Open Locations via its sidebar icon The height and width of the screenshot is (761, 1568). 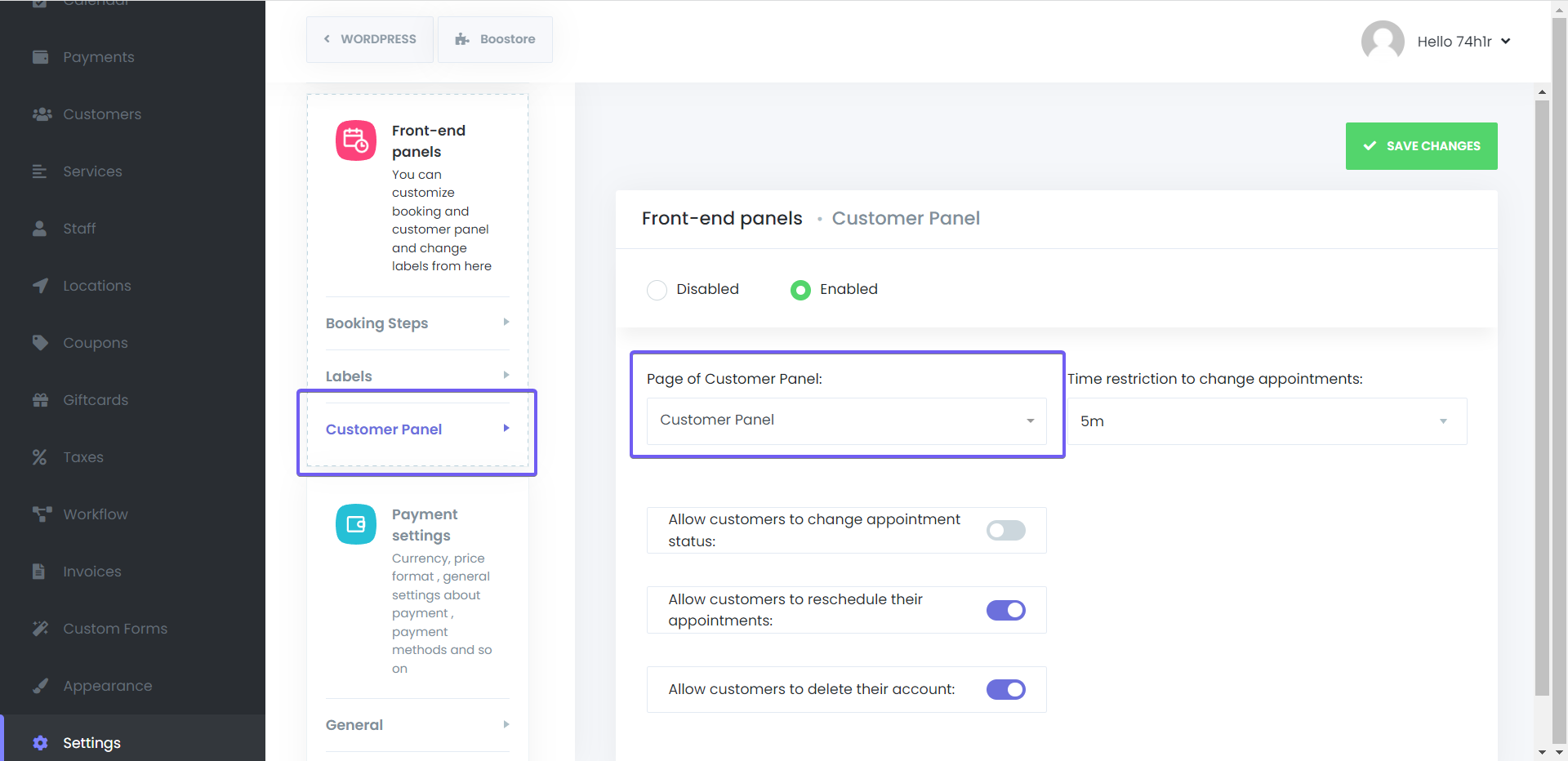point(40,285)
